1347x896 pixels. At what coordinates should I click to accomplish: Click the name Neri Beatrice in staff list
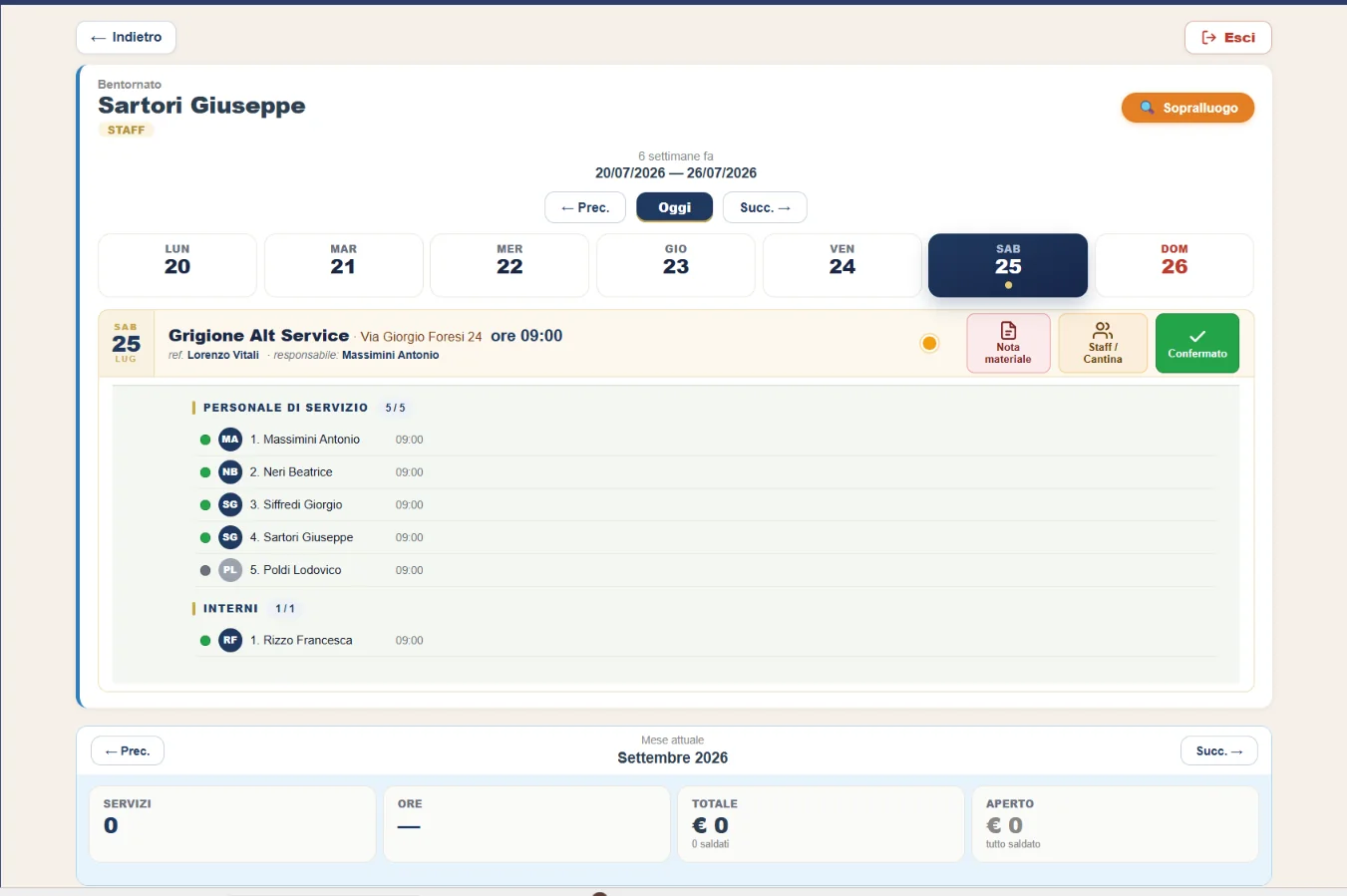pyautogui.click(x=298, y=472)
